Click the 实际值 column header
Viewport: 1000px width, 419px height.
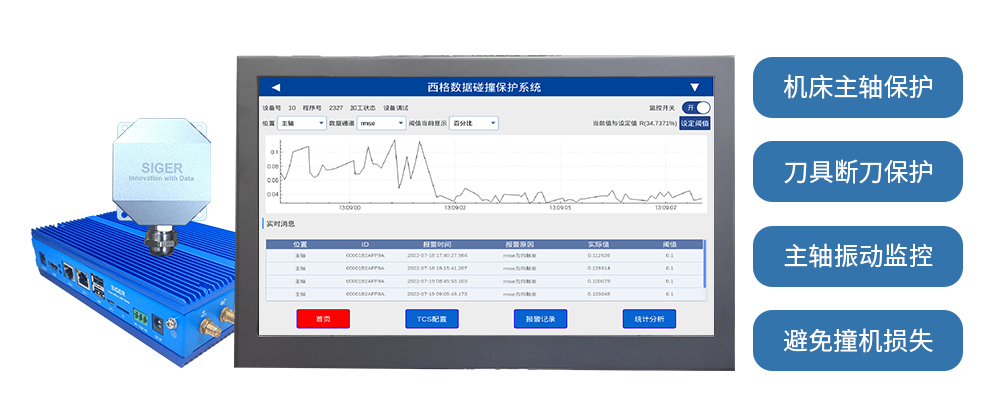pyautogui.click(x=598, y=244)
